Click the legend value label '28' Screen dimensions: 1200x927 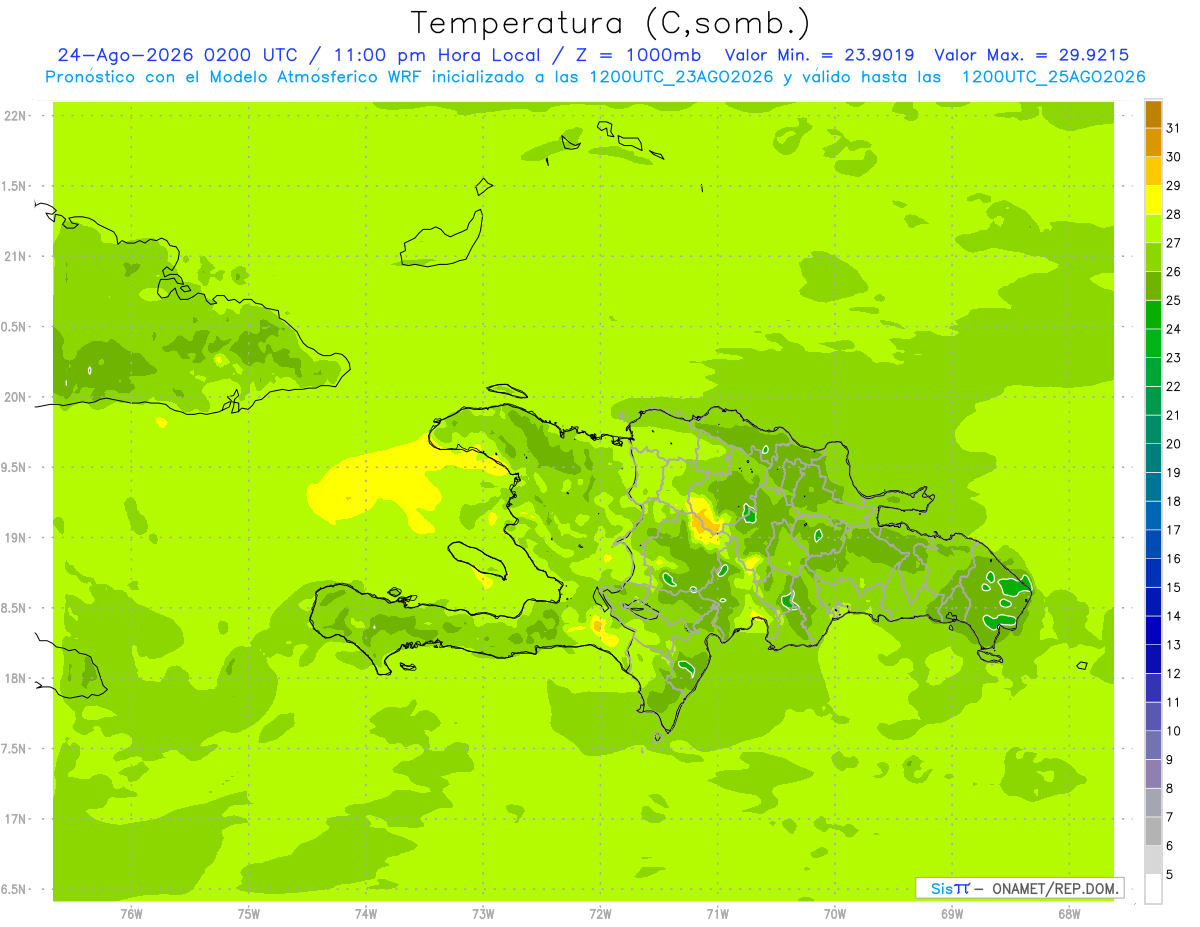(1173, 214)
